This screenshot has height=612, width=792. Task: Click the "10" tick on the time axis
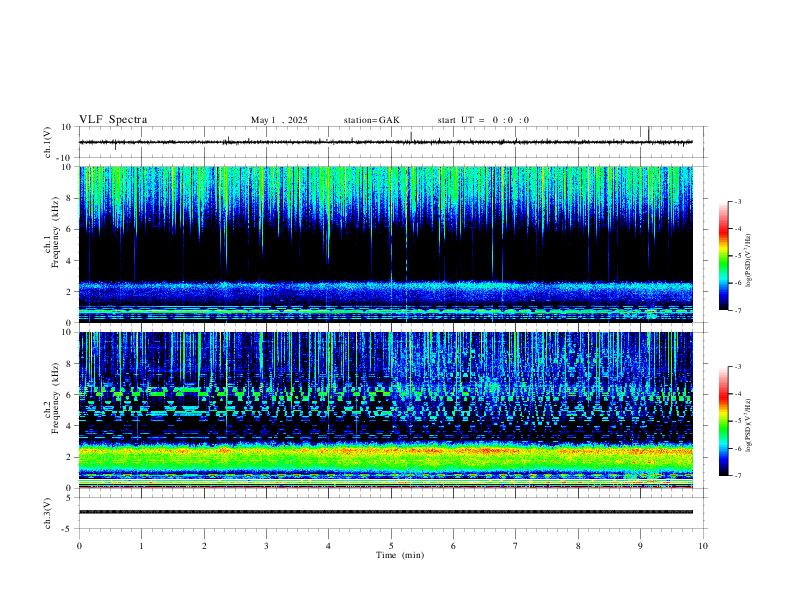point(703,546)
